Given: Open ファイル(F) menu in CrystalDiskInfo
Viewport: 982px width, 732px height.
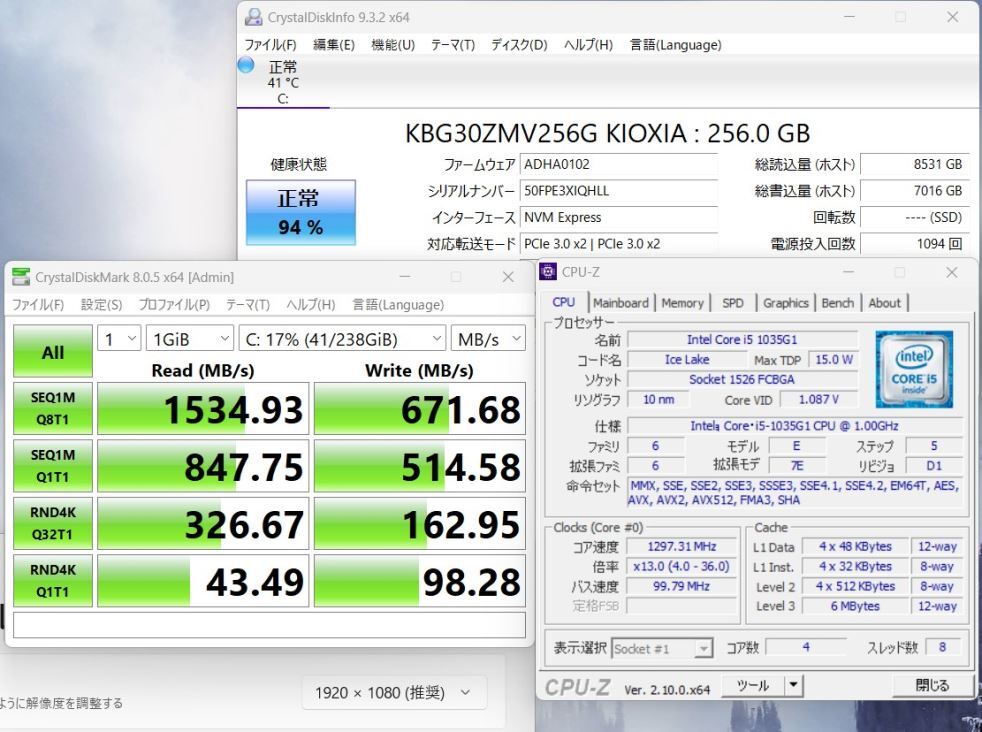Looking at the screenshot, I should click(270, 44).
